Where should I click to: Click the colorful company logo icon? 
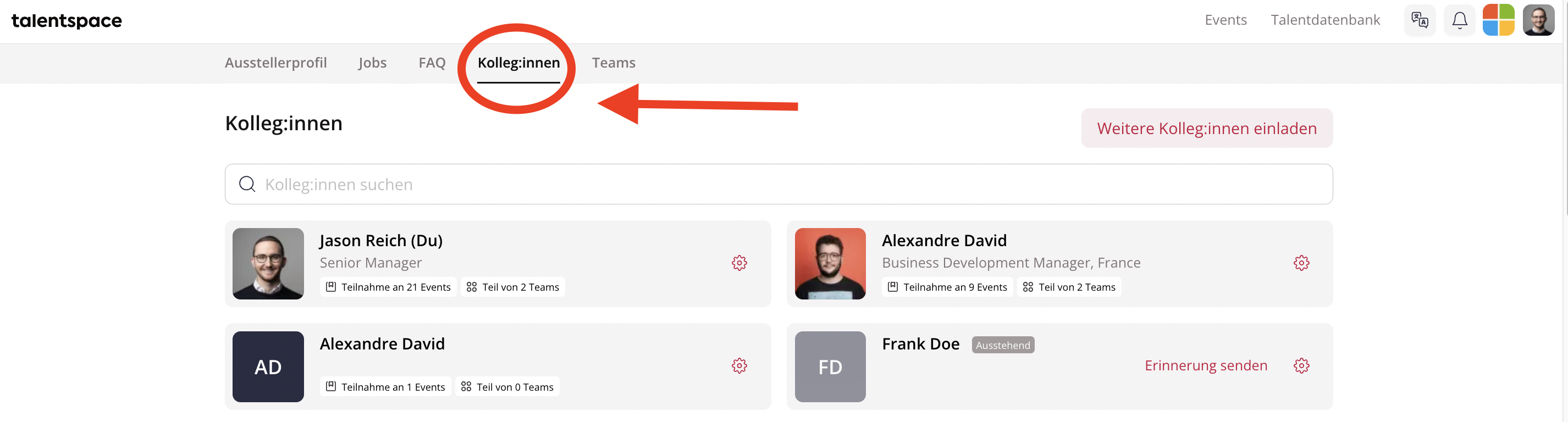click(1499, 20)
